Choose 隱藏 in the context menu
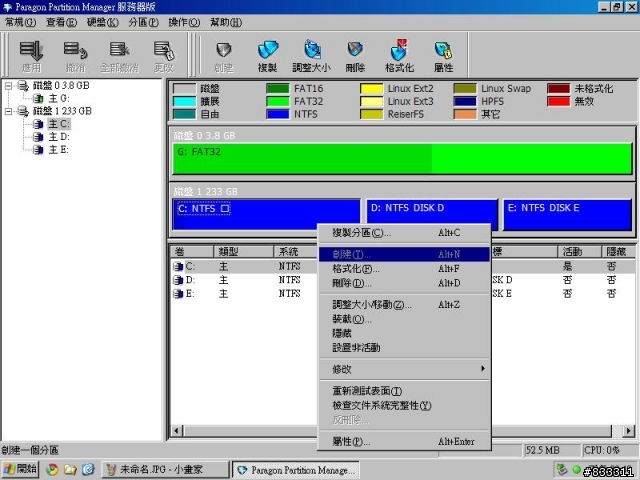This screenshot has width=640, height=480. pos(404,333)
